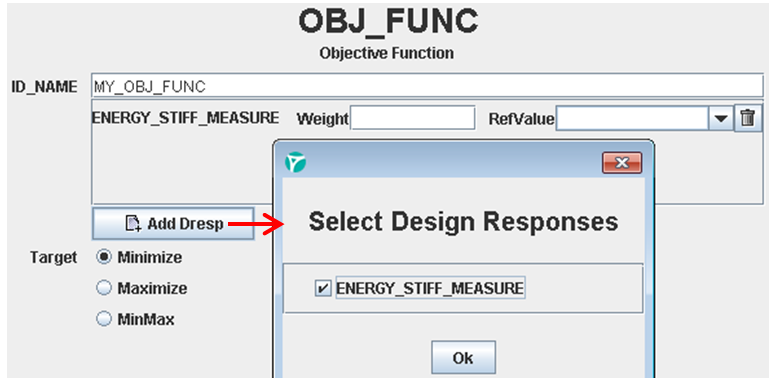Image resolution: width=777 pixels, height=382 pixels.
Task: Pick the MinMax target radio button
Action: click(104, 319)
